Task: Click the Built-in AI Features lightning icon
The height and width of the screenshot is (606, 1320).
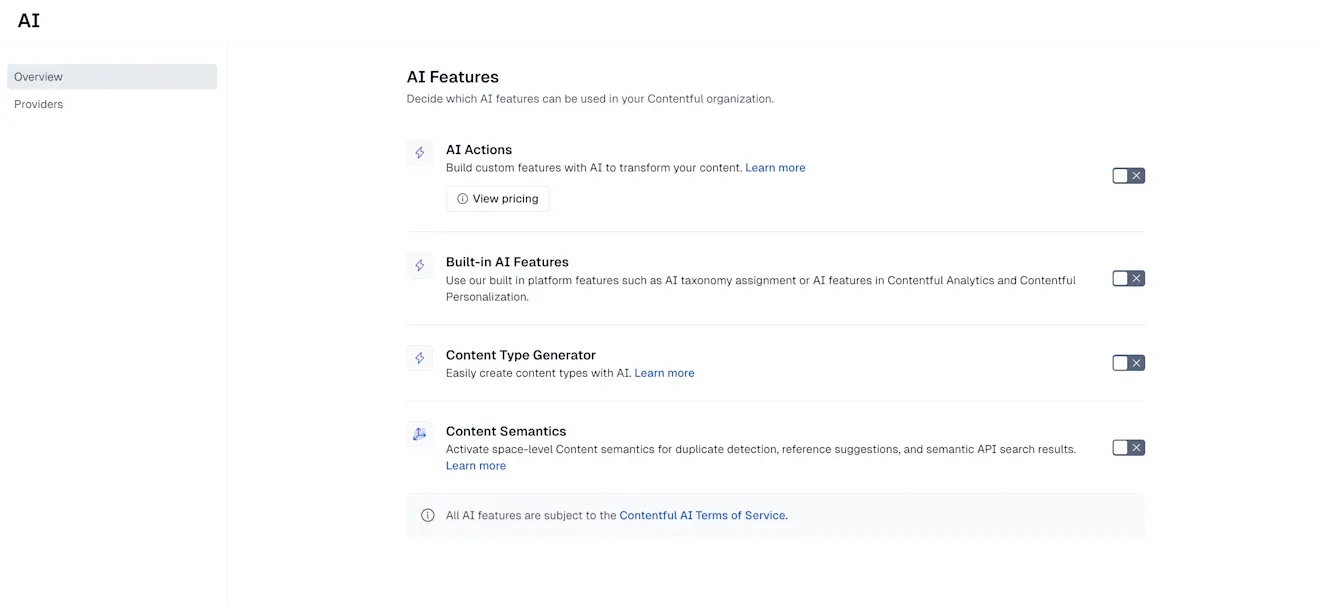Action: point(420,265)
